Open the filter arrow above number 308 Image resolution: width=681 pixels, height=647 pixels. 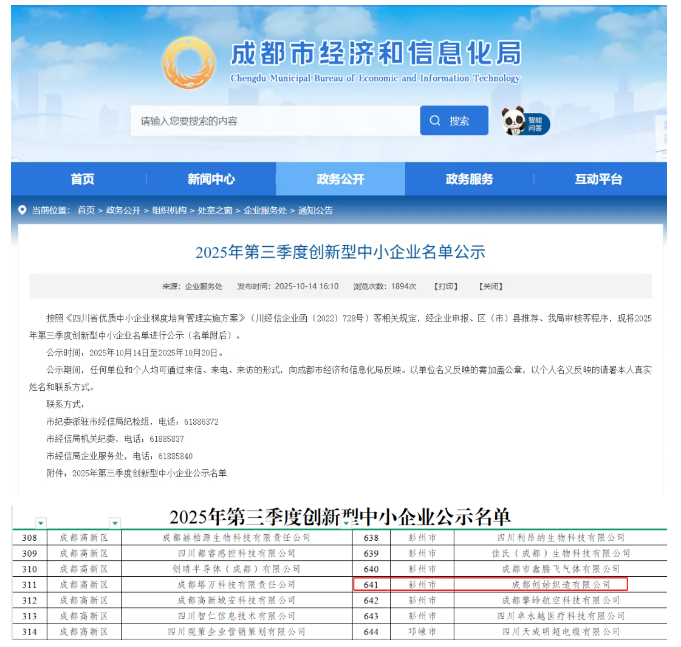click(x=40, y=523)
